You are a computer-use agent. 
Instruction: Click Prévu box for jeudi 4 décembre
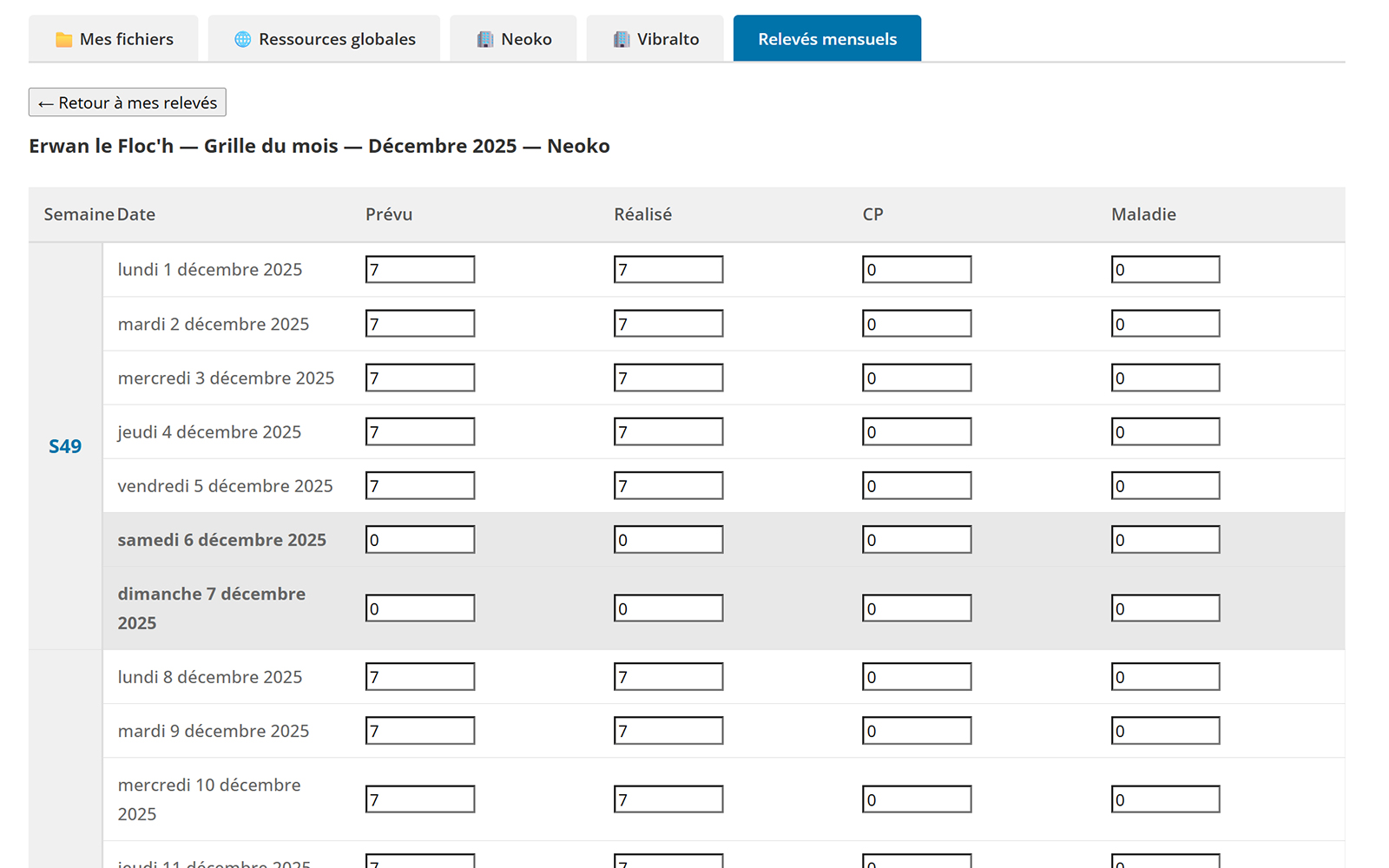click(420, 431)
